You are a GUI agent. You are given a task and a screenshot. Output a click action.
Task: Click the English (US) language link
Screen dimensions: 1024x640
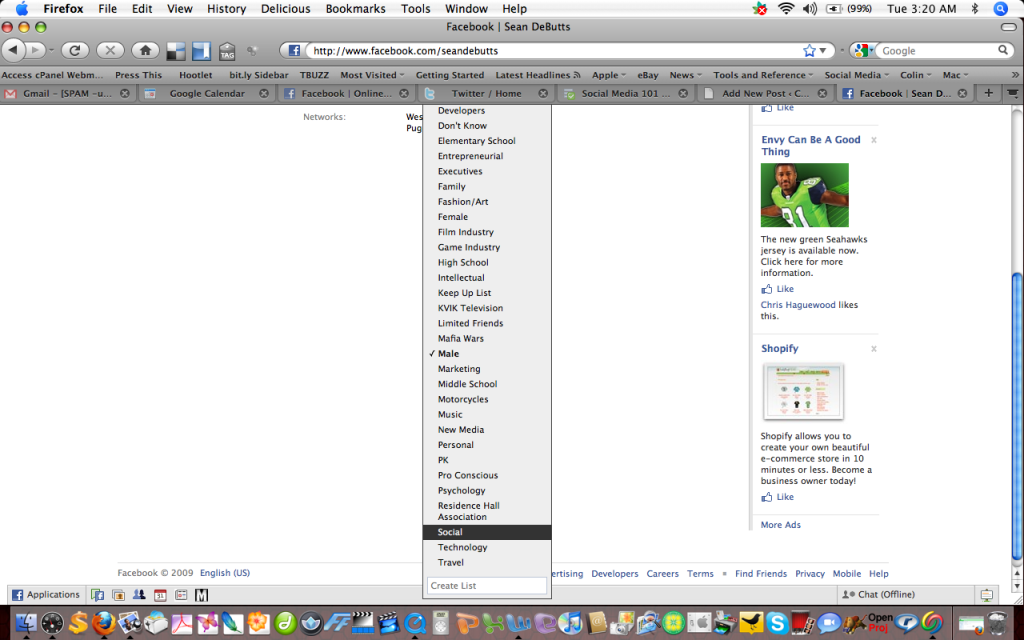(x=225, y=573)
